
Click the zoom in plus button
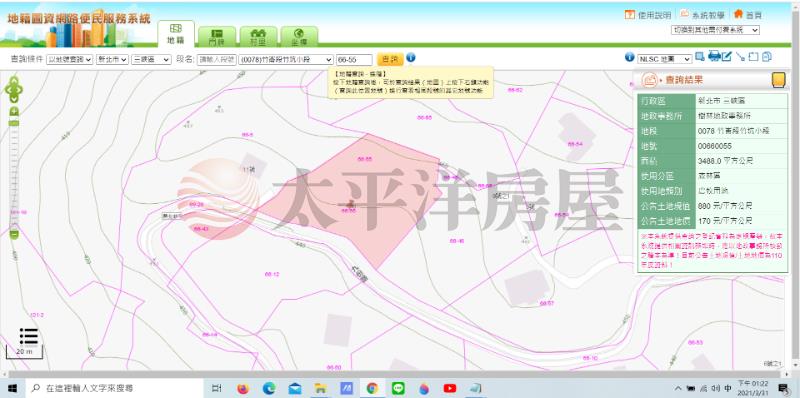[14, 112]
